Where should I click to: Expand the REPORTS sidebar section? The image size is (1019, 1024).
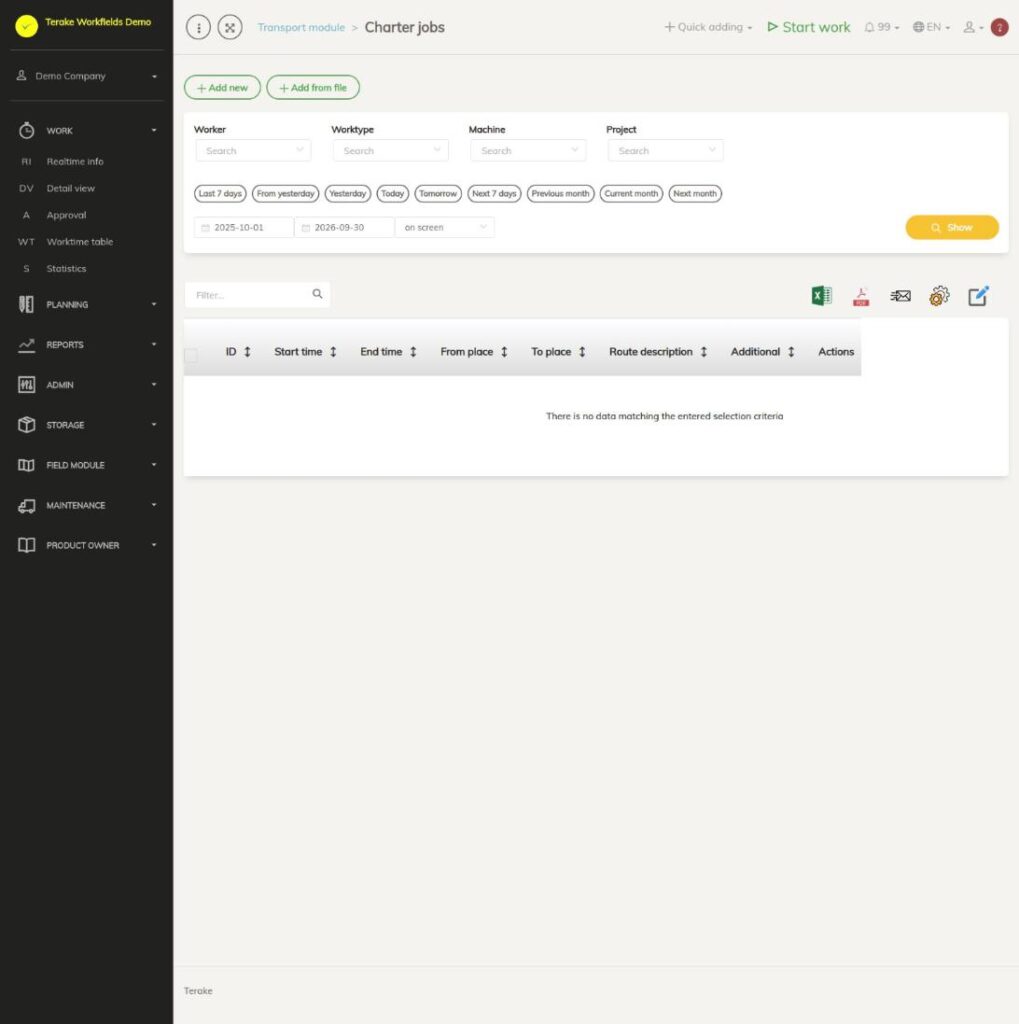86,344
